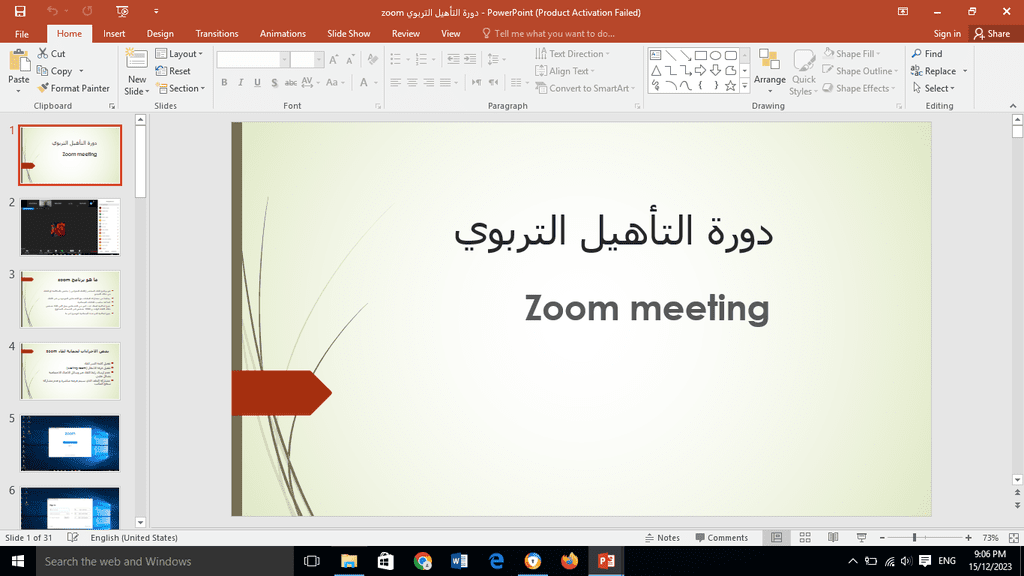Open the File menu
The height and width of the screenshot is (576, 1024).
(x=22, y=33)
